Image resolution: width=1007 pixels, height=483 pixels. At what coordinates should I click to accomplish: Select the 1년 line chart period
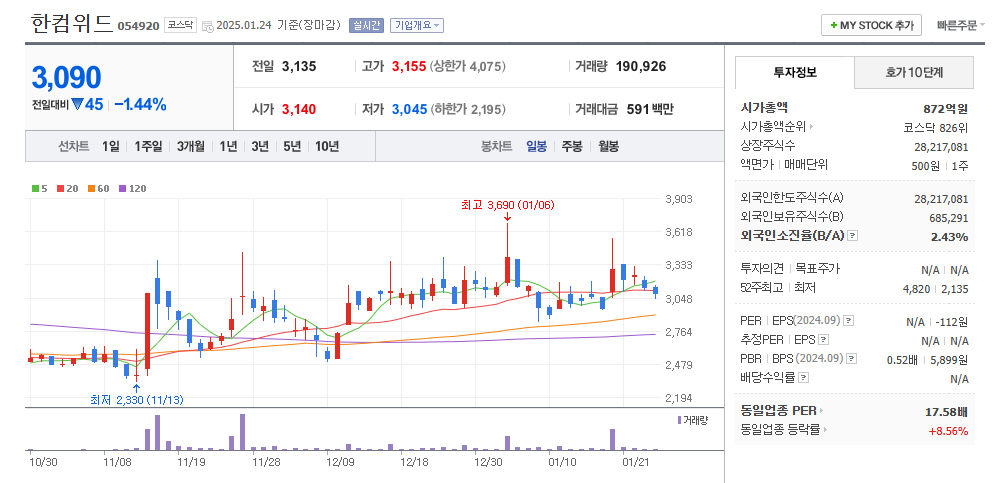[228, 146]
